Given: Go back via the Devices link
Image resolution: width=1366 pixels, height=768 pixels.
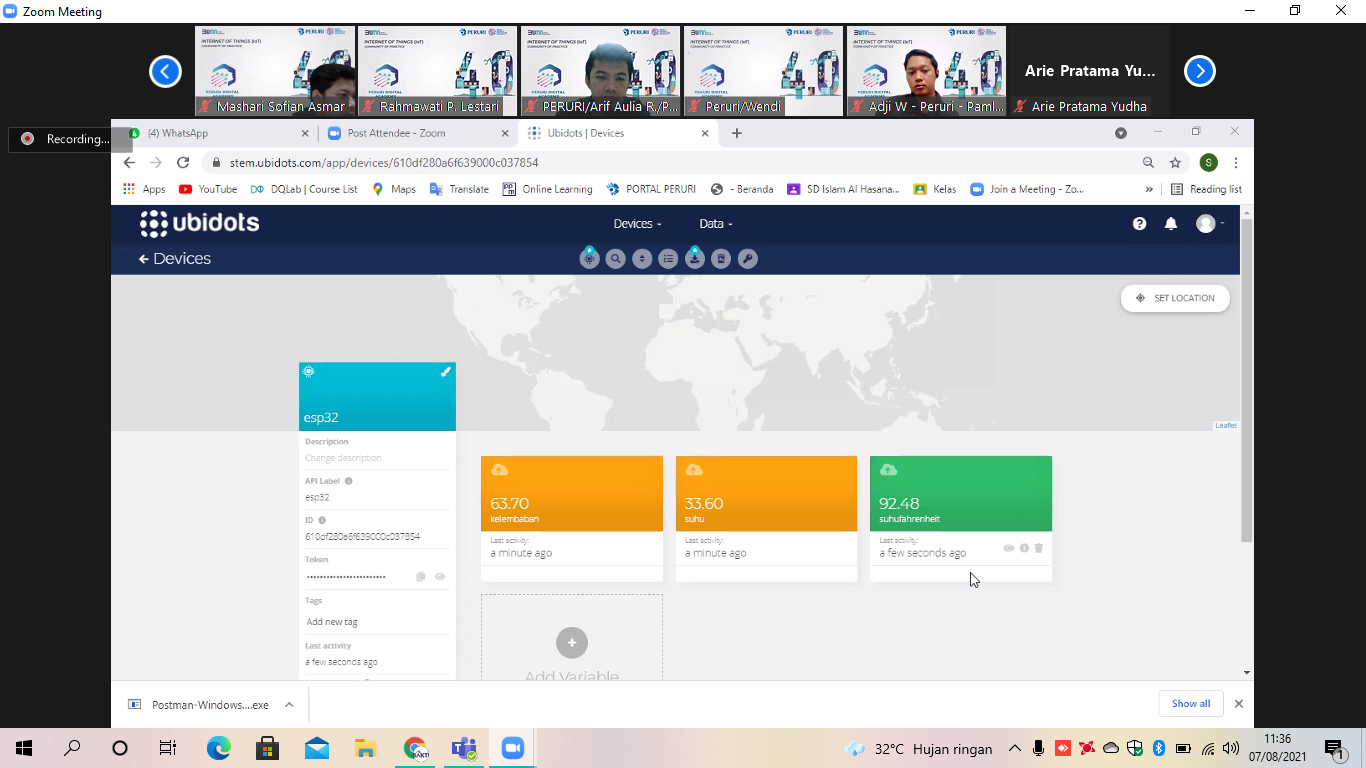Looking at the screenshot, I should [175, 259].
